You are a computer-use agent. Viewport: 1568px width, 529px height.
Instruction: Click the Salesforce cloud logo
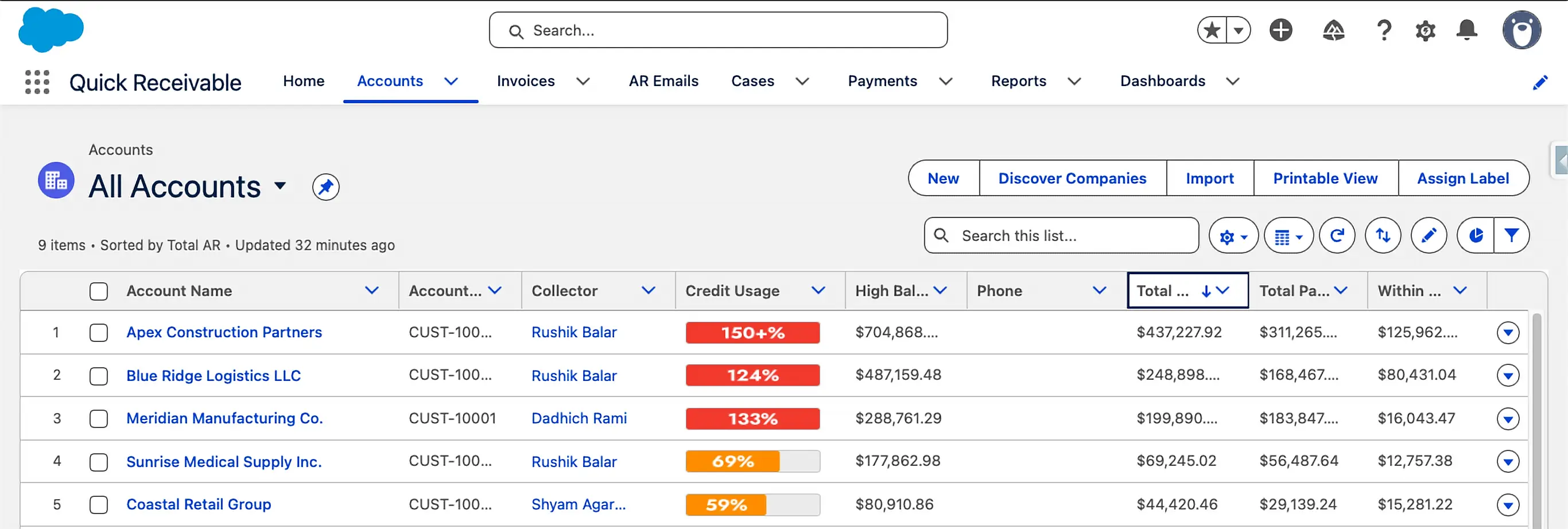point(51,30)
